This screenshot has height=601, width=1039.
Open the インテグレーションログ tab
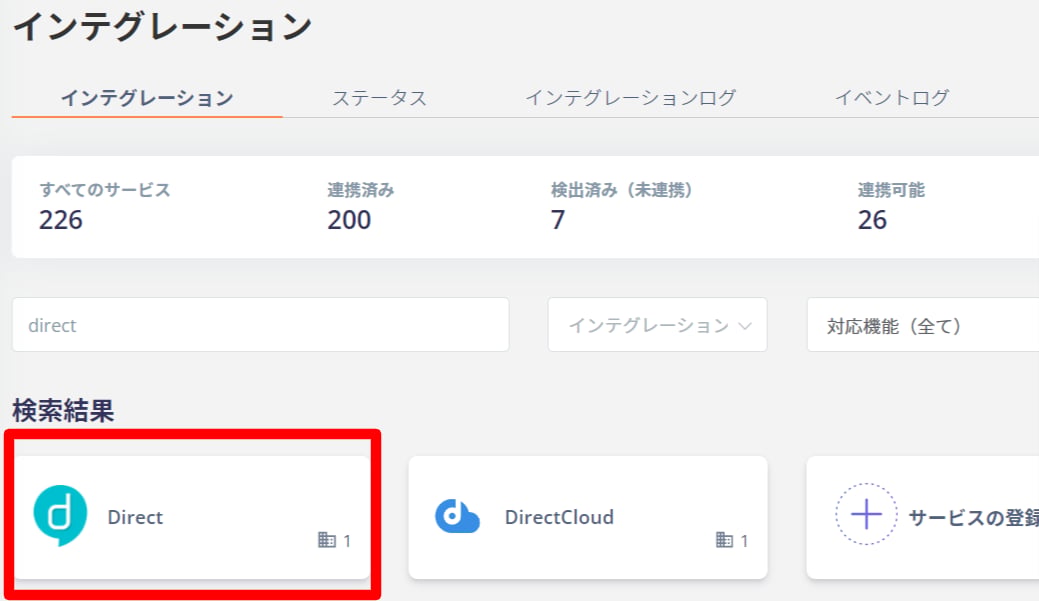(630, 98)
